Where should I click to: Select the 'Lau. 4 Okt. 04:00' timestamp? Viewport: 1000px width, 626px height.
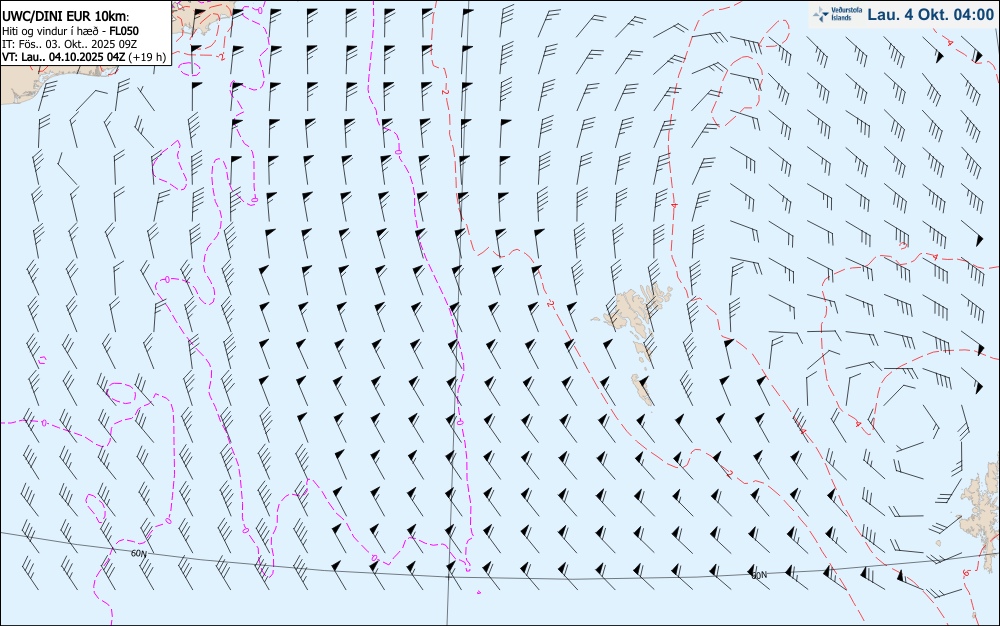click(930, 15)
